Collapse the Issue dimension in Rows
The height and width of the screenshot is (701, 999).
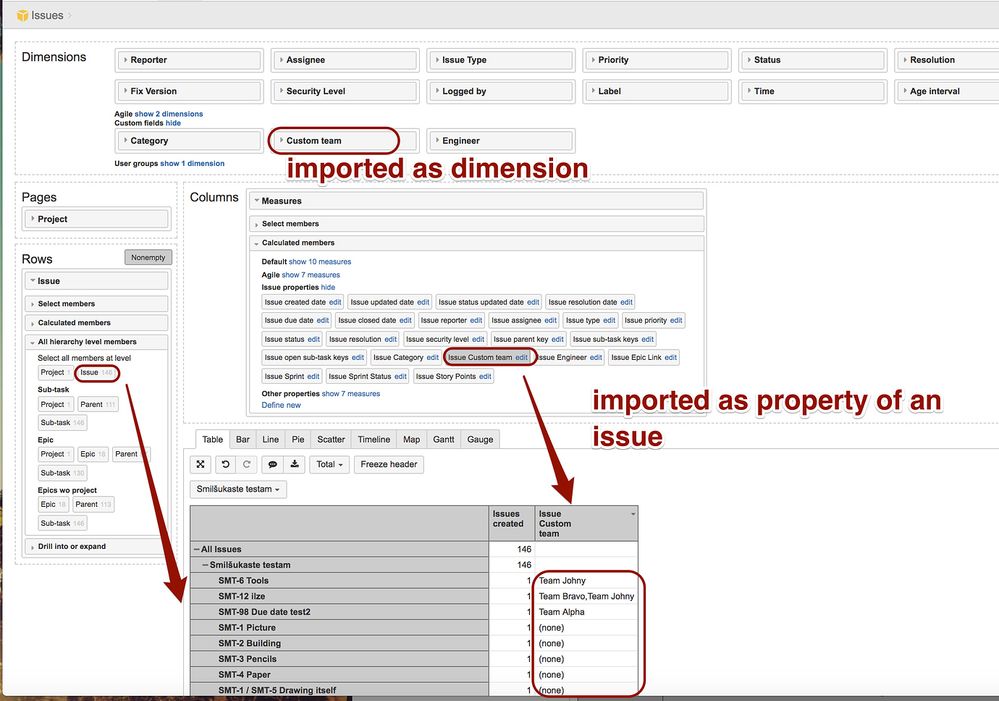point(97,281)
